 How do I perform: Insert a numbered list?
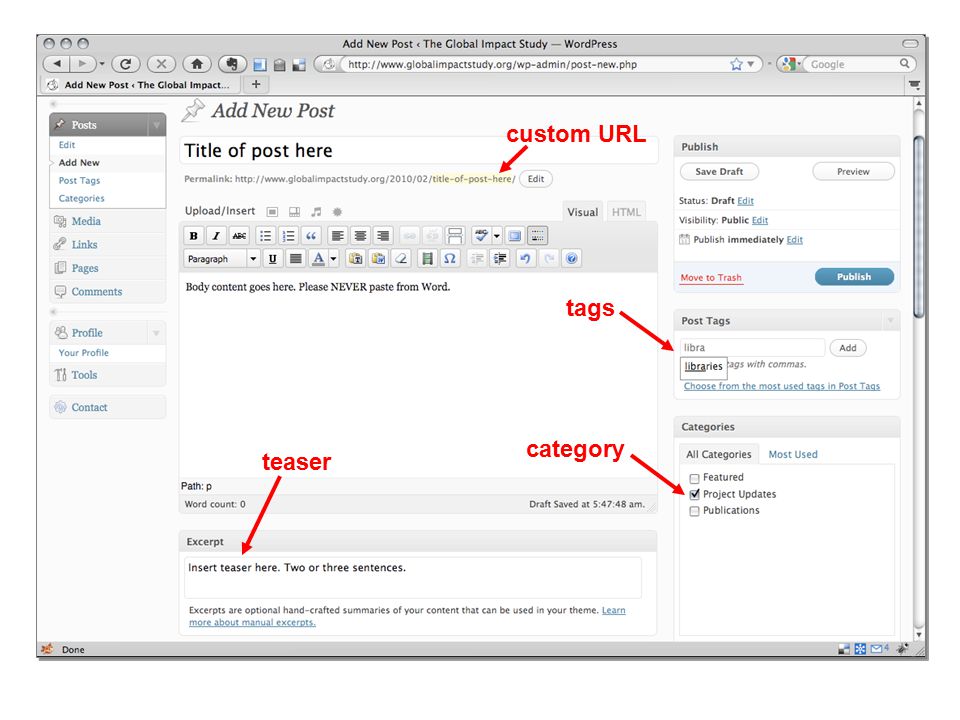coord(288,236)
